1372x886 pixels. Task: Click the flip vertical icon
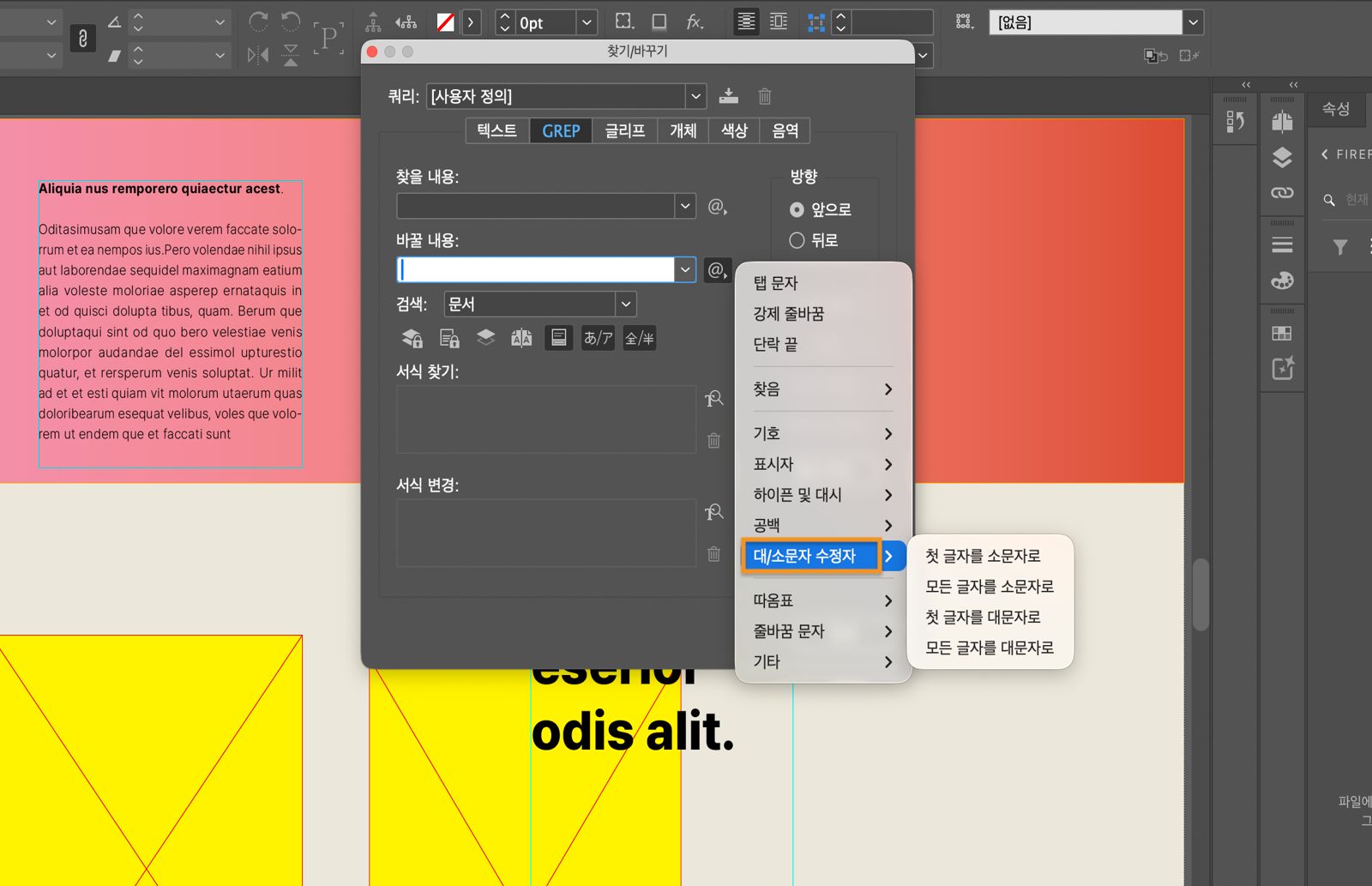[x=291, y=56]
